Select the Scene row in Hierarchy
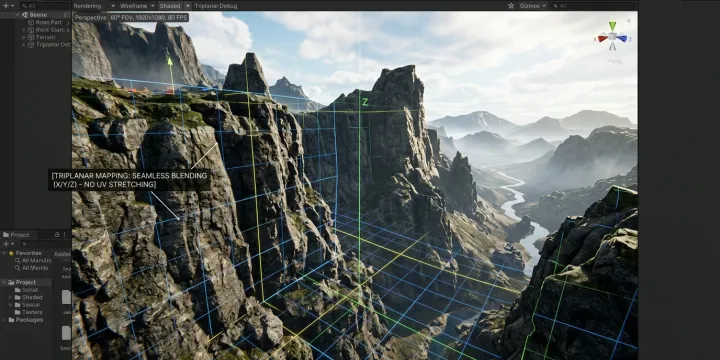 35,15
